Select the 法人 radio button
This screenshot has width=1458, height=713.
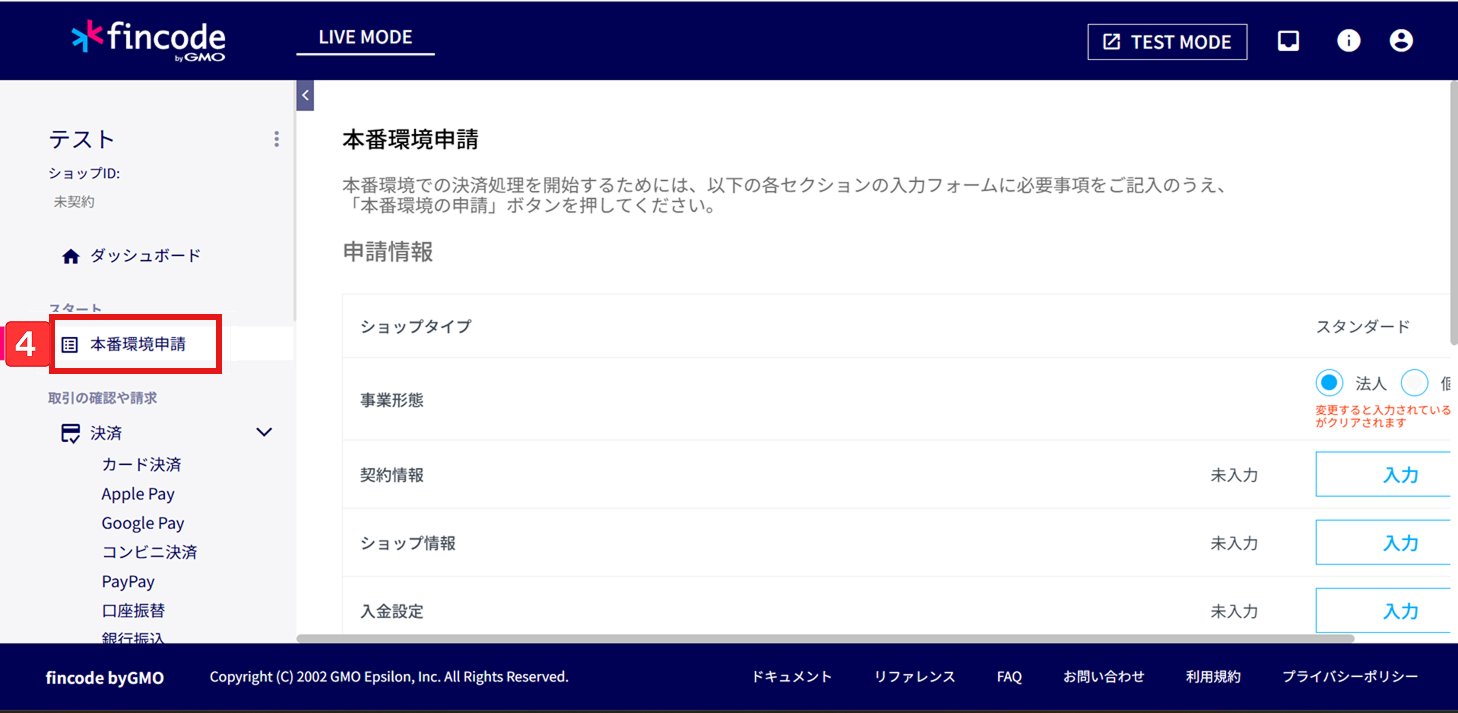point(1329,383)
